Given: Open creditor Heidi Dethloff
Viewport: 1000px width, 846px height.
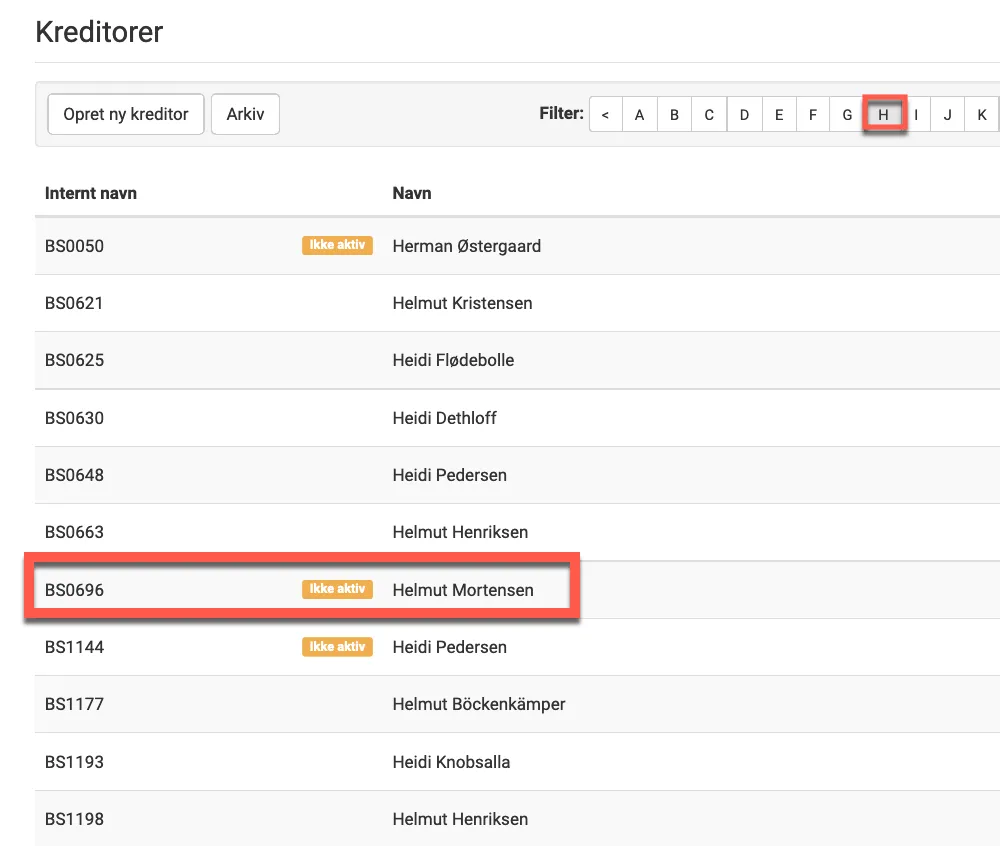Looking at the screenshot, I should click(445, 418).
